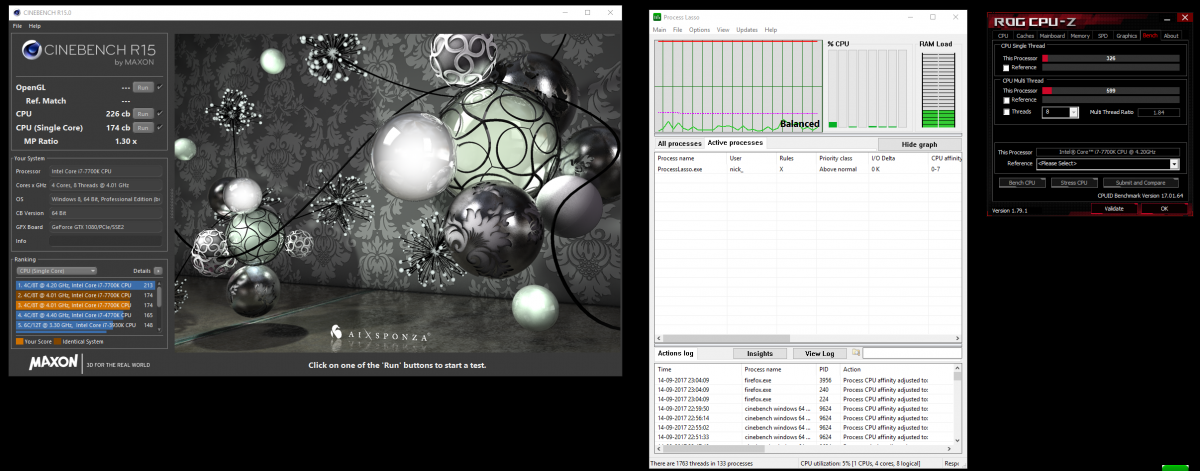Viewport: 1200px width, 471px height.
Task: Open the CPU tab in ROG CPU-Z
Action: [x=1003, y=36]
